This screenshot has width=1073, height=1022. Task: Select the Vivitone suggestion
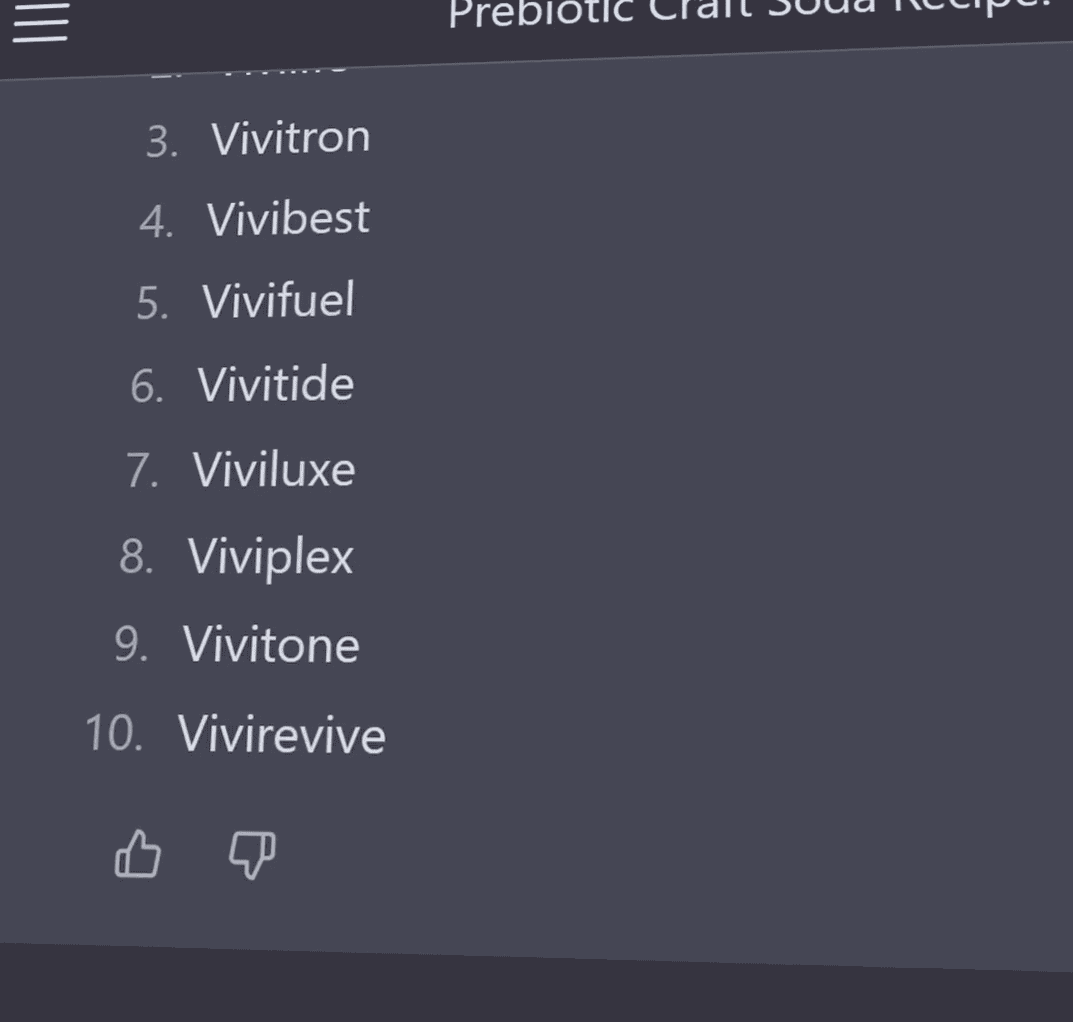click(x=270, y=645)
